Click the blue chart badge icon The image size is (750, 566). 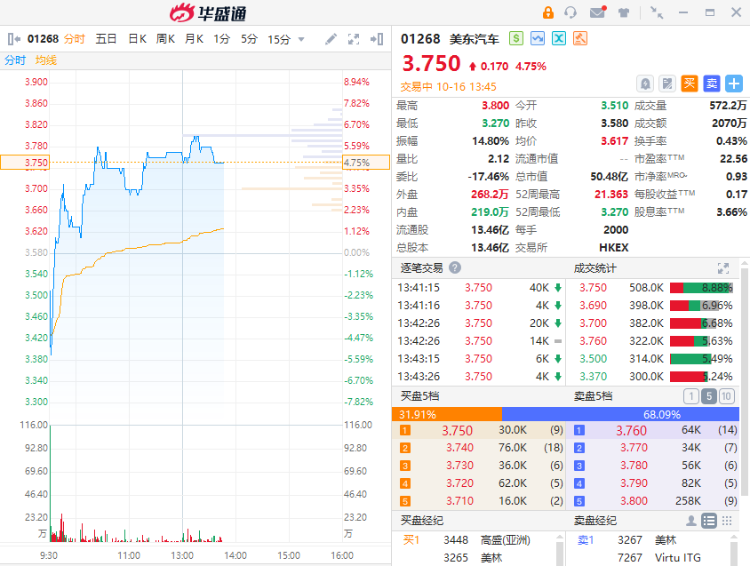[x=537, y=38]
